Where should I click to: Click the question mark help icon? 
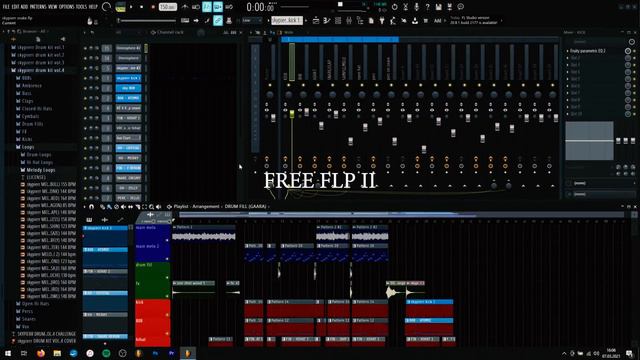click(427, 7)
